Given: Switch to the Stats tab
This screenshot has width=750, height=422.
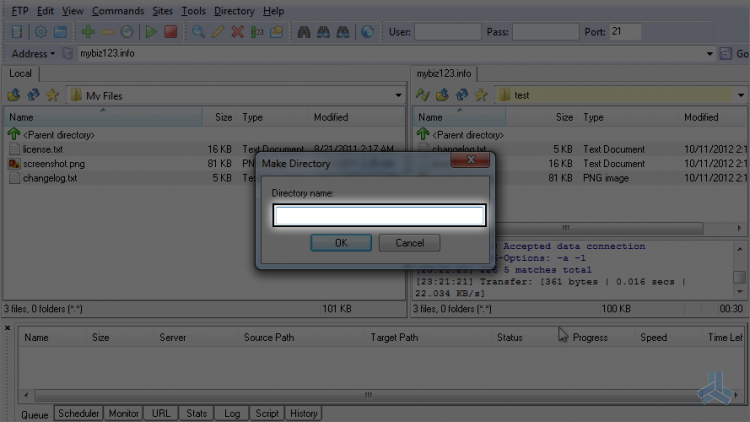Looking at the screenshot, I should (x=197, y=413).
